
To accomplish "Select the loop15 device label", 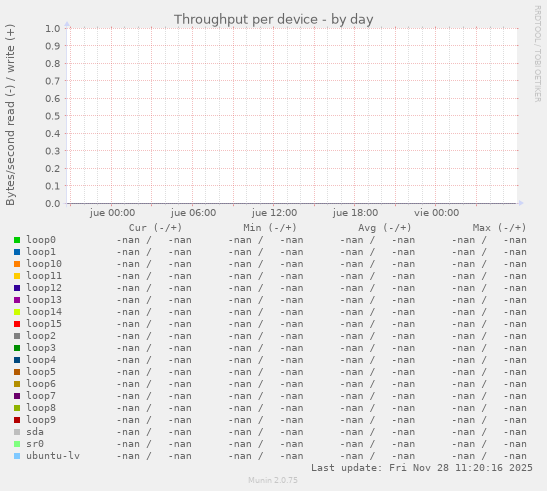I will [x=44, y=323].
